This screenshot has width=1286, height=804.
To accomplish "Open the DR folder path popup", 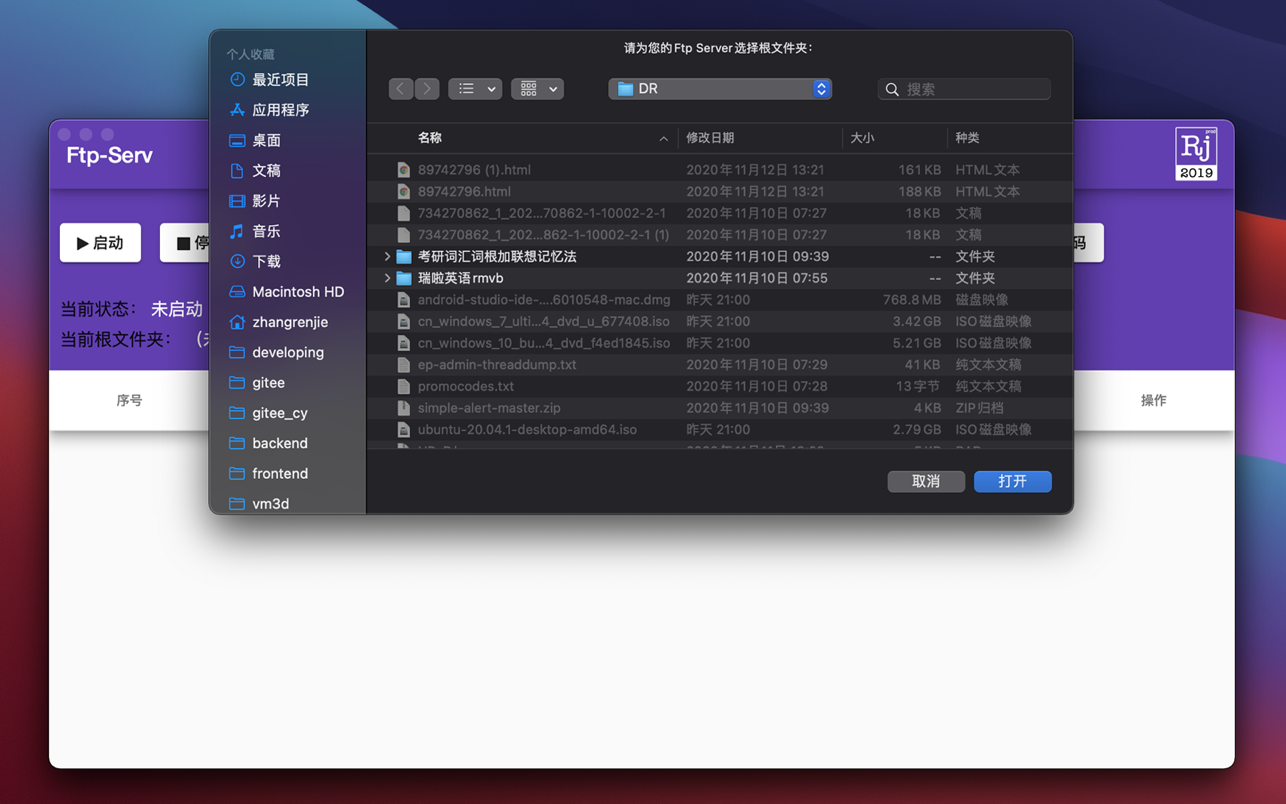I will [720, 89].
